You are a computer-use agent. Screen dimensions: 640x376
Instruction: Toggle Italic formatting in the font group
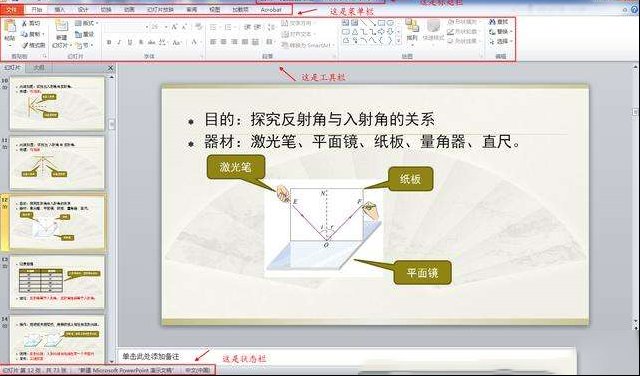pyautogui.click(x=119, y=42)
